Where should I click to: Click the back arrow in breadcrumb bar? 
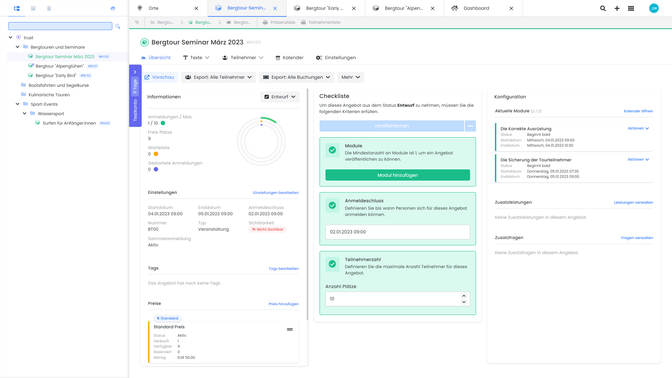(137, 22)
